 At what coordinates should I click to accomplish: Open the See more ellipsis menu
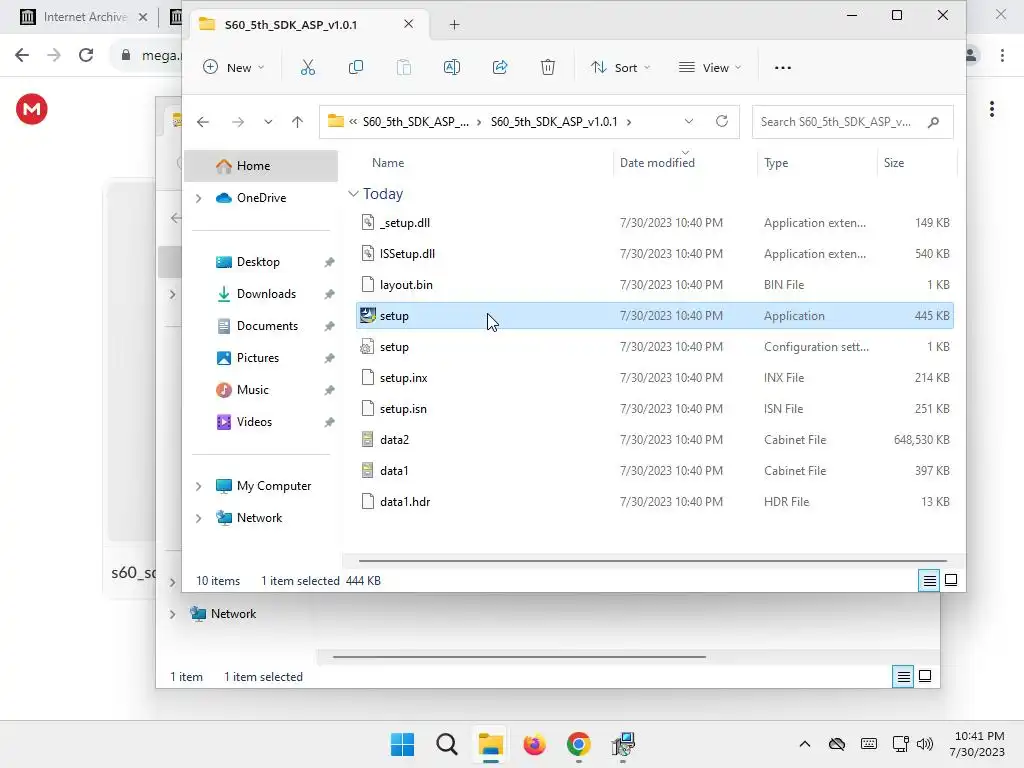tap(782, 67)
